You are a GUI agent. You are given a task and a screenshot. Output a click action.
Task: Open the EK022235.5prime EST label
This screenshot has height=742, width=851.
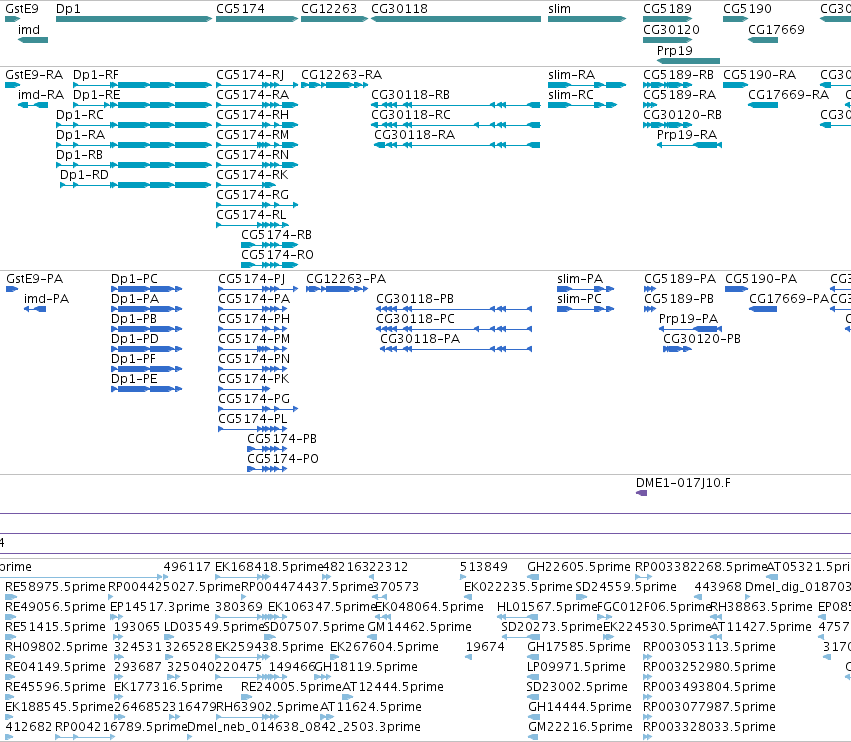click(x=518, y=587)
